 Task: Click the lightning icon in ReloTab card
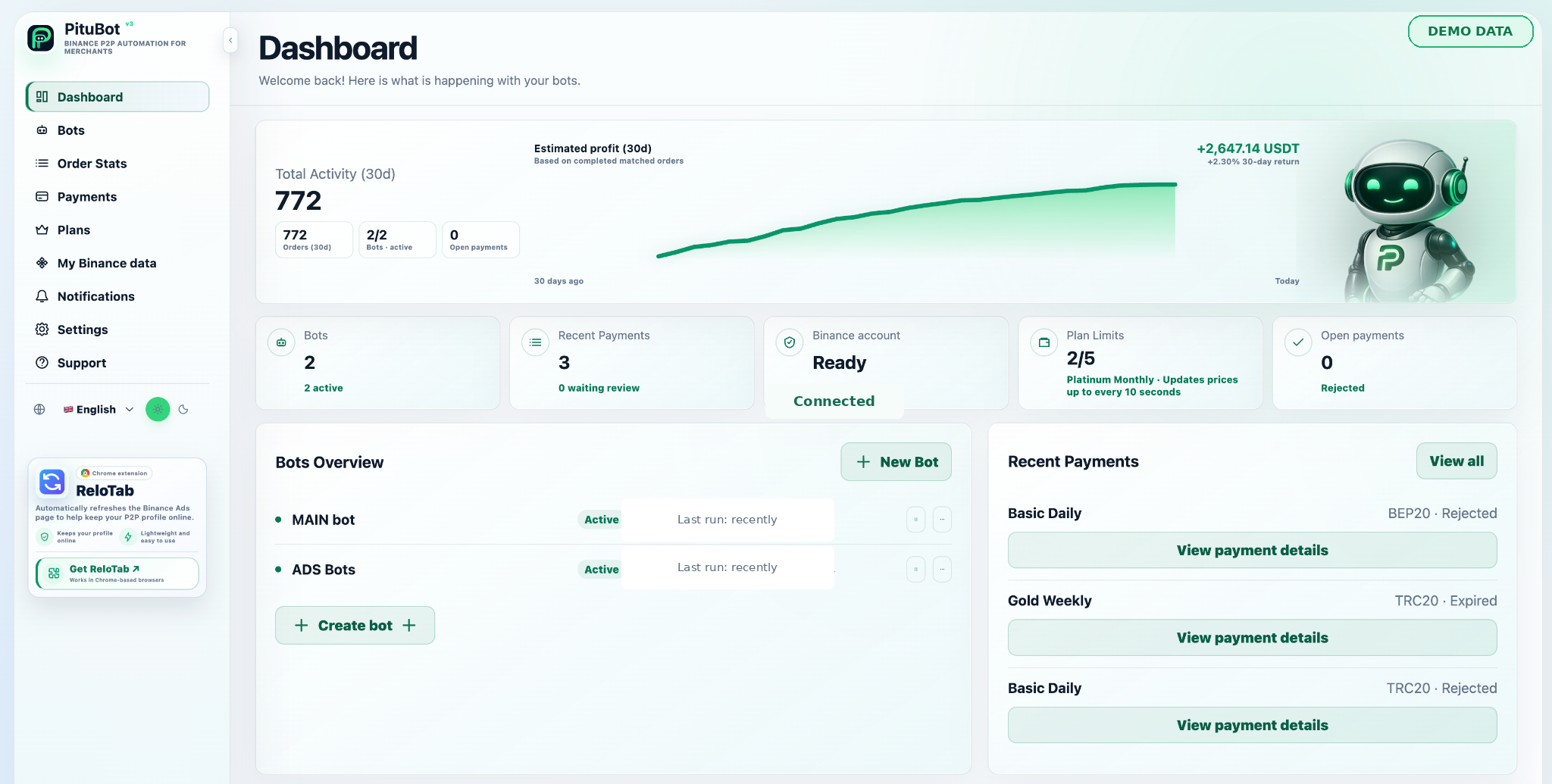128,536
